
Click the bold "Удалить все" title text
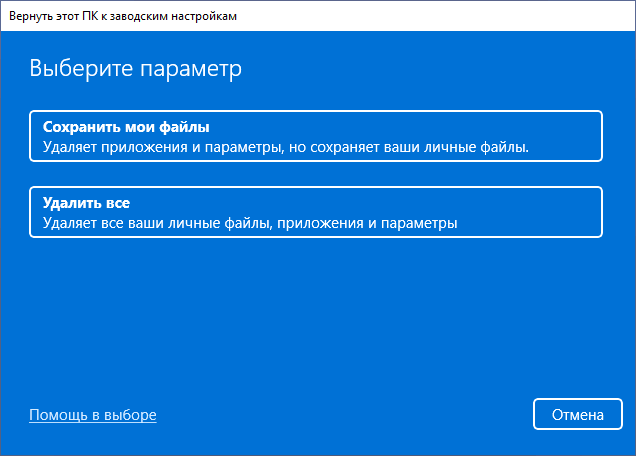87,203
